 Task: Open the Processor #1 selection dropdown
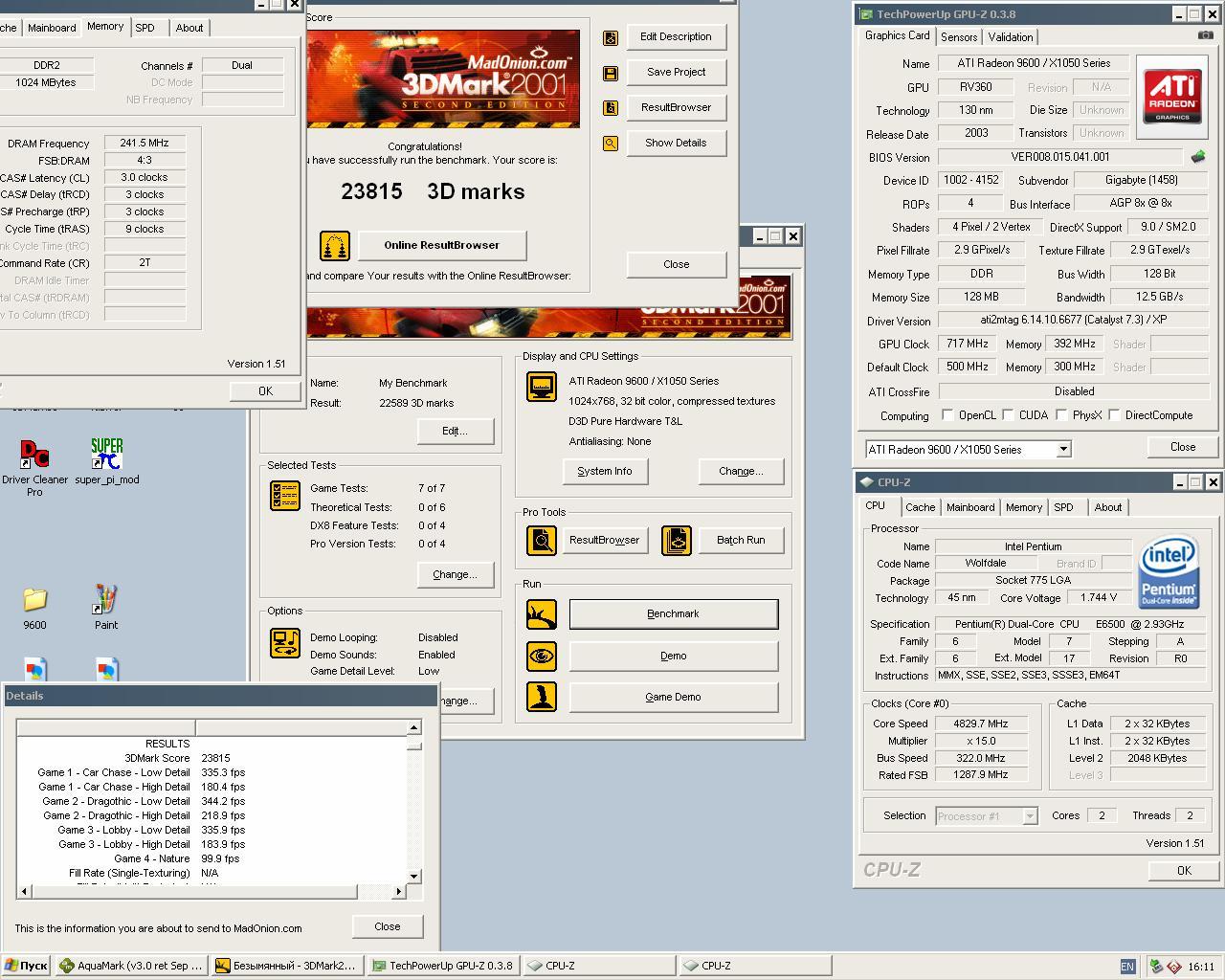click(x=1030, y=816)
